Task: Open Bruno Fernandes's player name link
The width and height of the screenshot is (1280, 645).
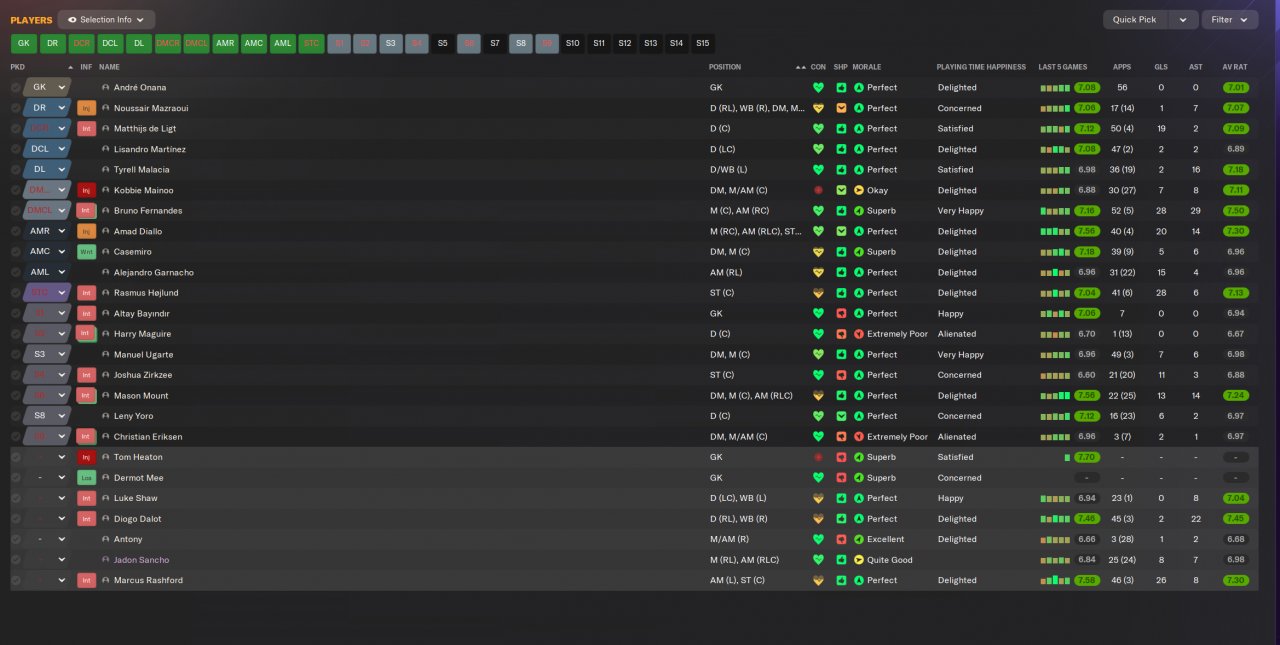Action: pos(148,211)
